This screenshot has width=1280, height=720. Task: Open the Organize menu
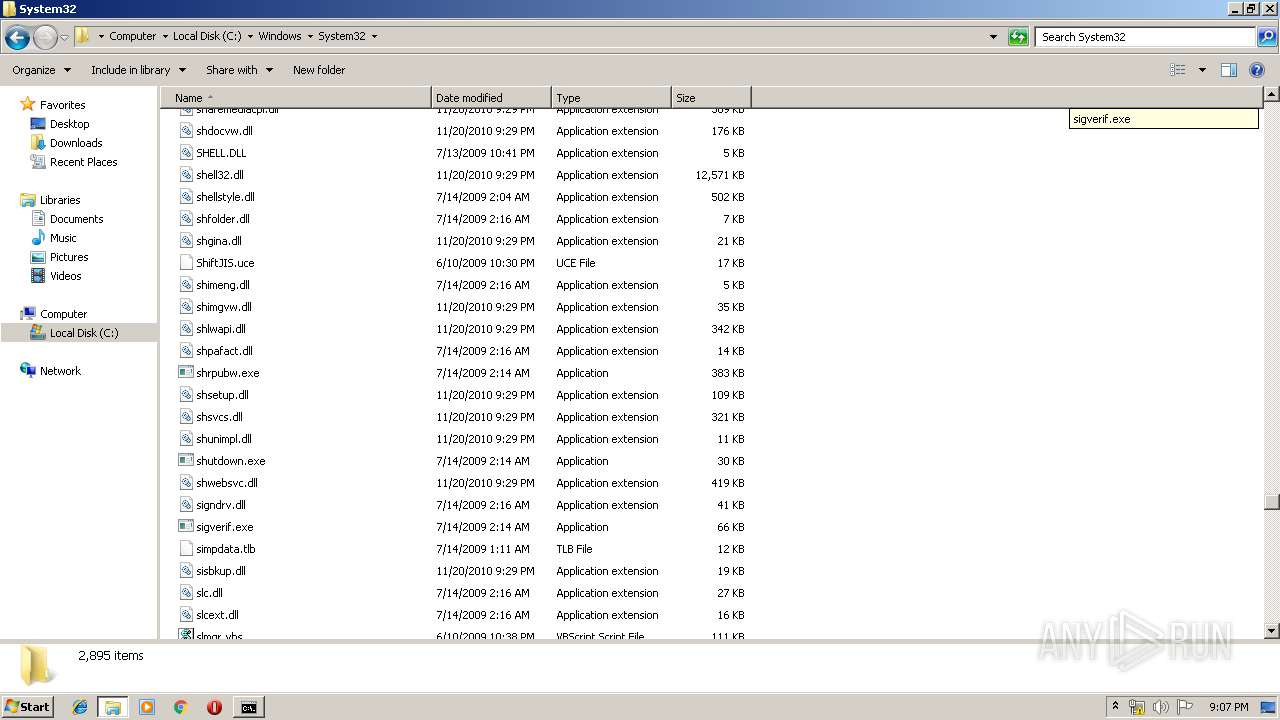(41, 70)
